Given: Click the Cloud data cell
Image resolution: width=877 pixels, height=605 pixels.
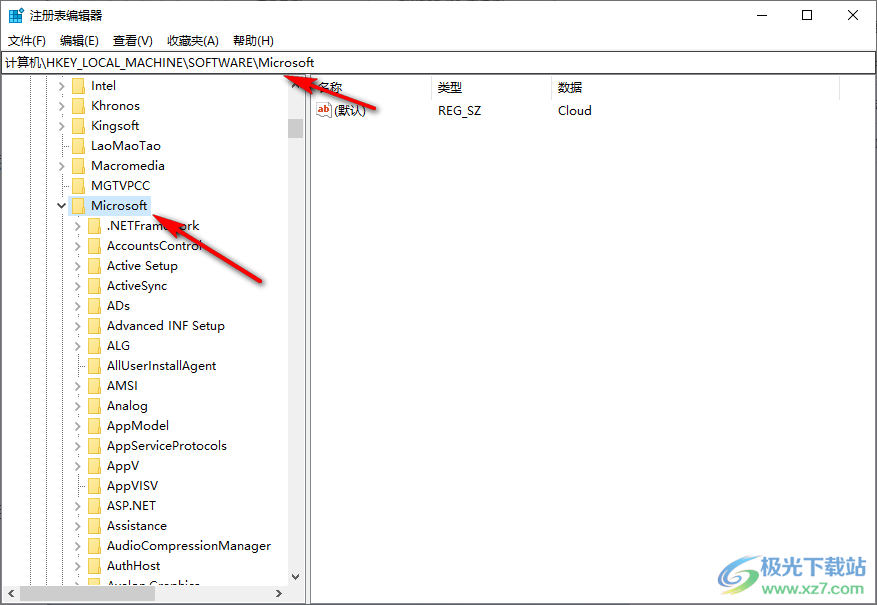Looking at the screenshot, I should [574, 111].
